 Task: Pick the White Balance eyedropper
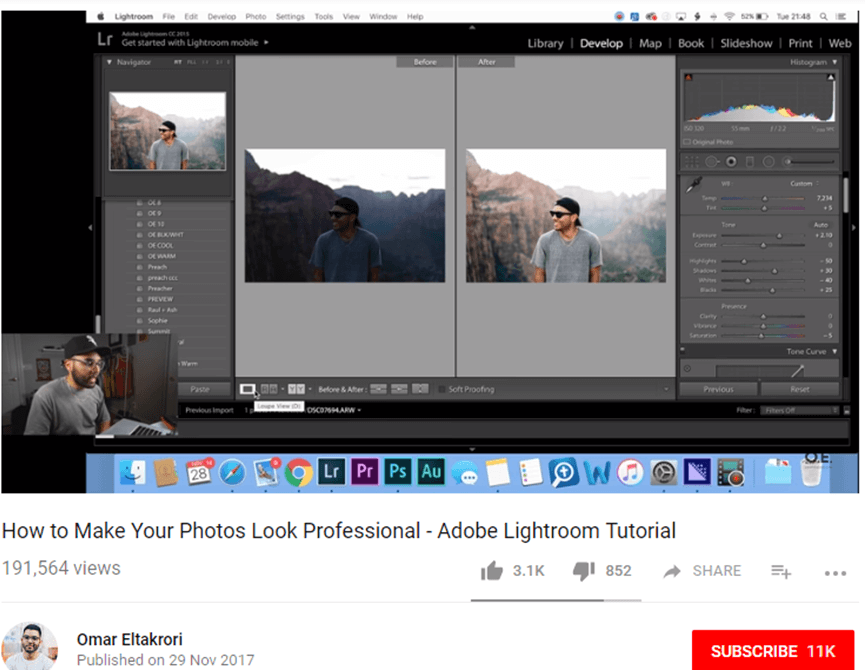694,184
